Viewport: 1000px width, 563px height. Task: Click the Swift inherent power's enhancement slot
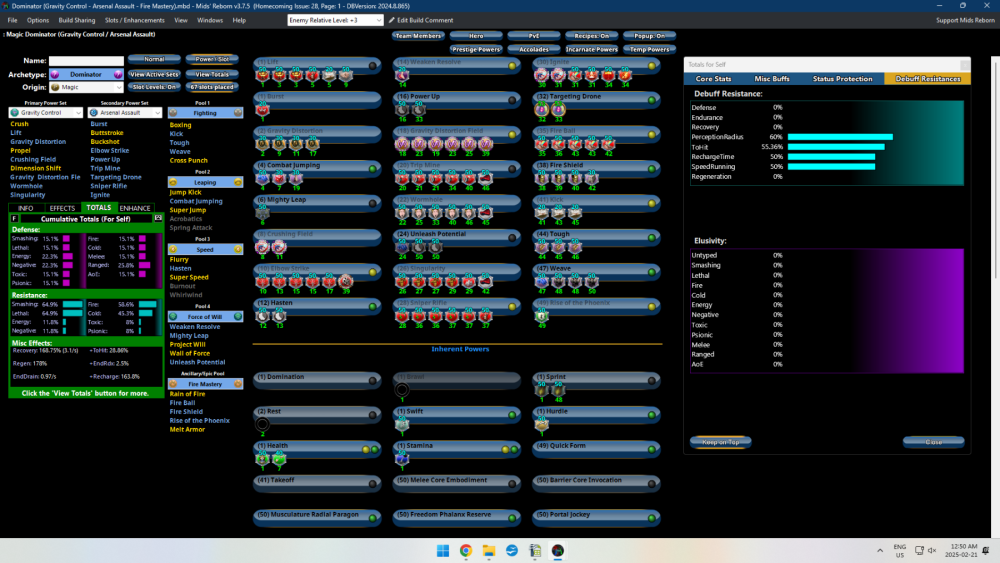click(x=402, y=424)
